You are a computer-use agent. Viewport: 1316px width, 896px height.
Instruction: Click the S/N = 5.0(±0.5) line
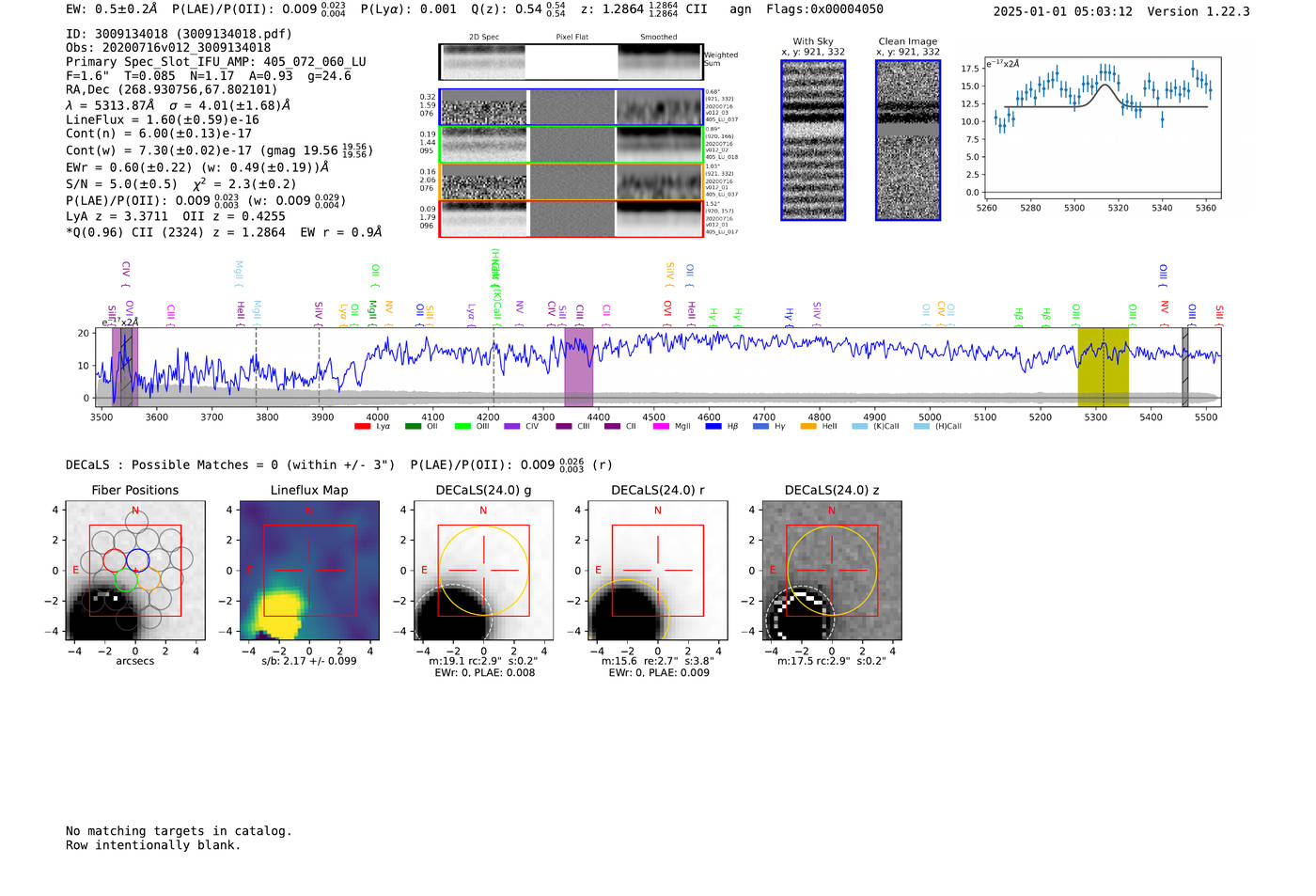click(x=181, y=184)
